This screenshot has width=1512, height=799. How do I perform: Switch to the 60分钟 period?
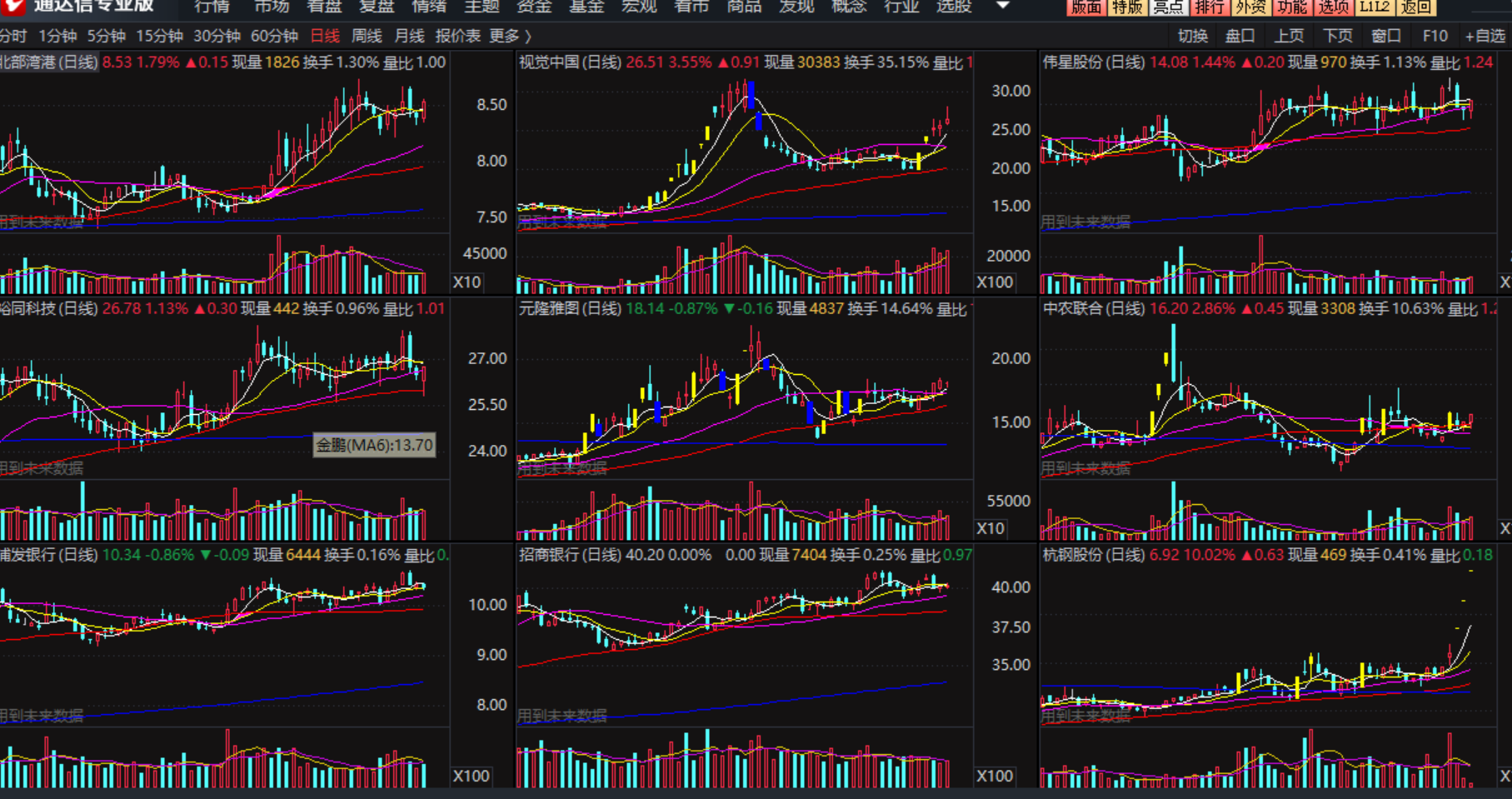[x=274, y=36]
